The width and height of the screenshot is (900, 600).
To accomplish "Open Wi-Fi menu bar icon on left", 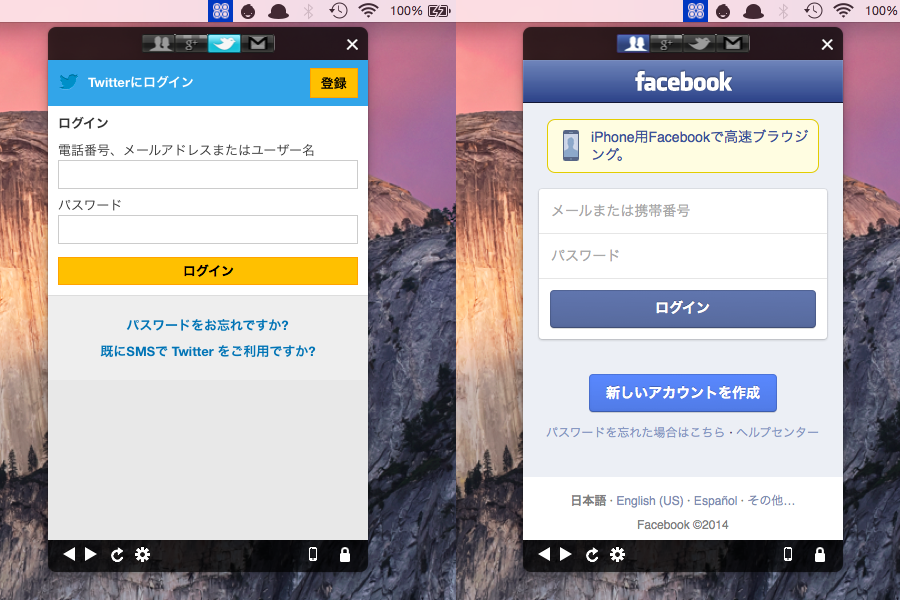I will tap(368, 10).
